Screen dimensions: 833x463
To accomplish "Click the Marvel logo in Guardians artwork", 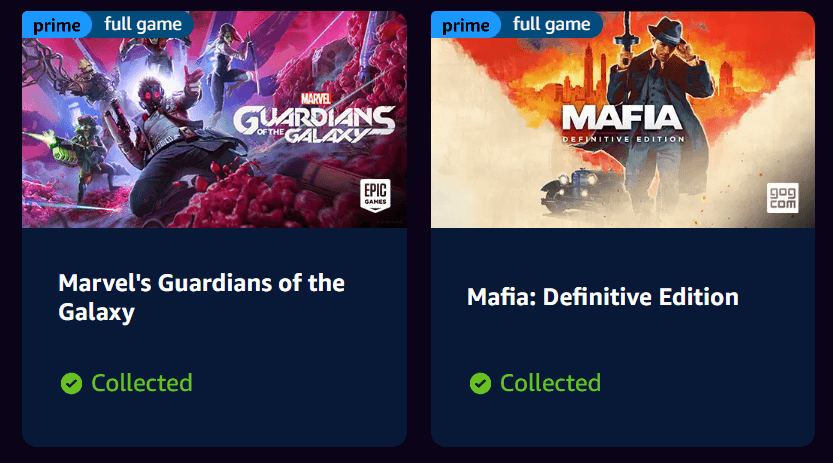I will coord(316,99).
